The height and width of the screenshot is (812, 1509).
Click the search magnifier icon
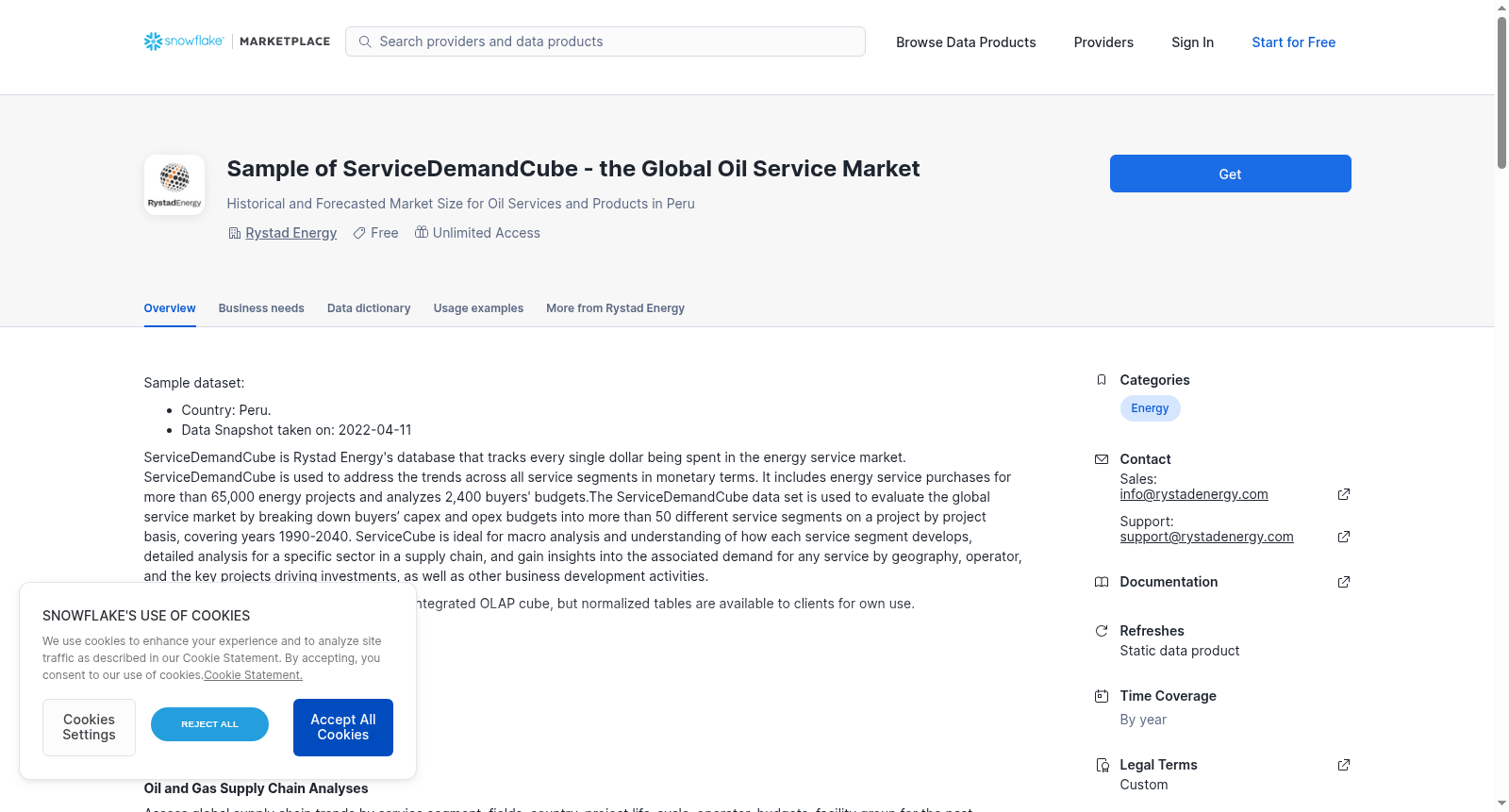pos(365,41)
